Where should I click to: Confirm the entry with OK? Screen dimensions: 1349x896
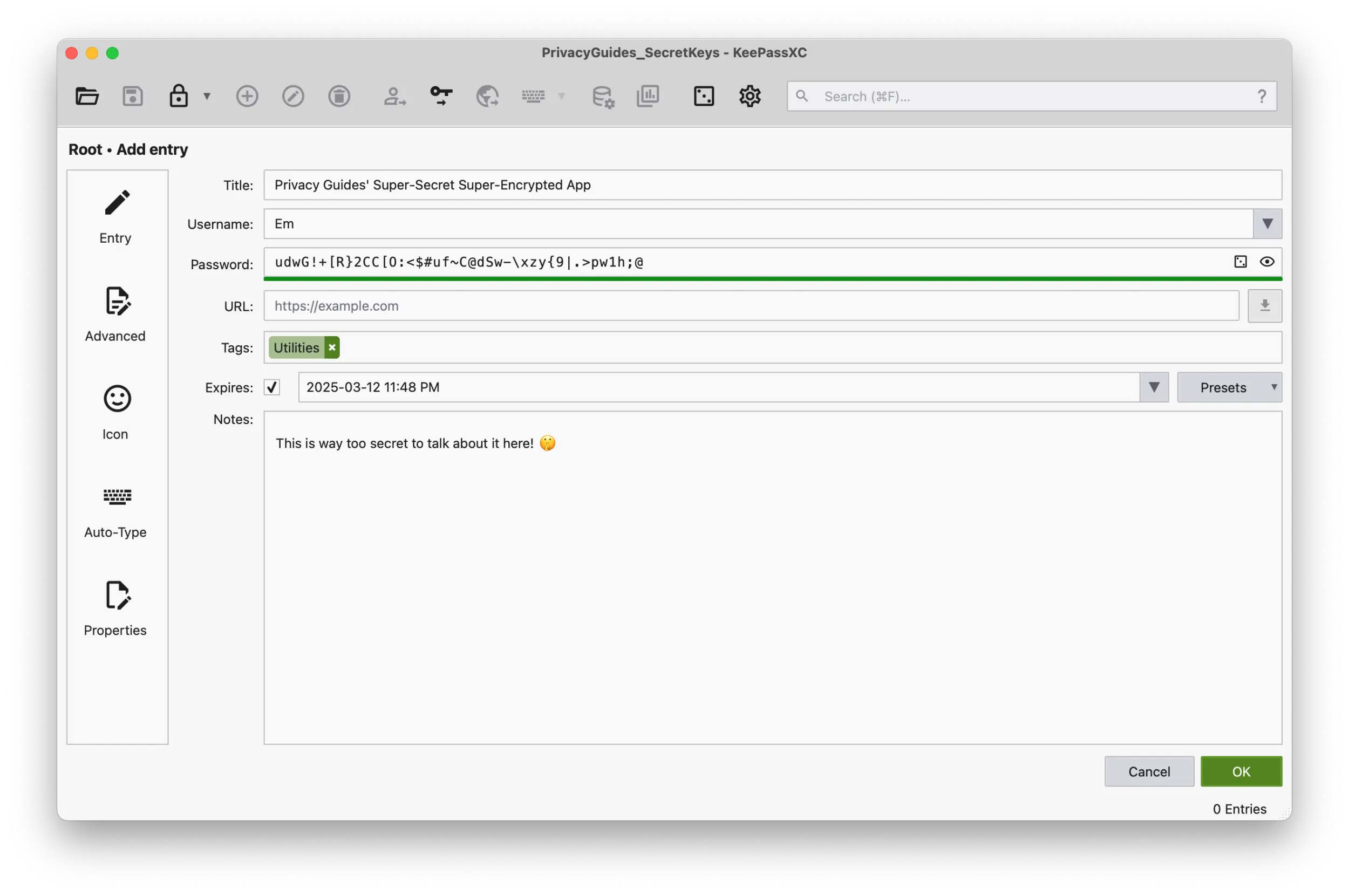click(x=1241, y=771)
